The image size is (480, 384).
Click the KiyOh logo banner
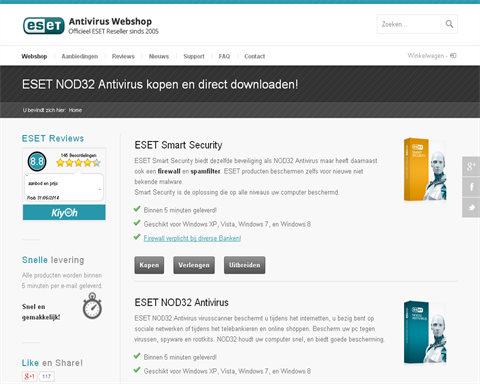coord(64,213)
